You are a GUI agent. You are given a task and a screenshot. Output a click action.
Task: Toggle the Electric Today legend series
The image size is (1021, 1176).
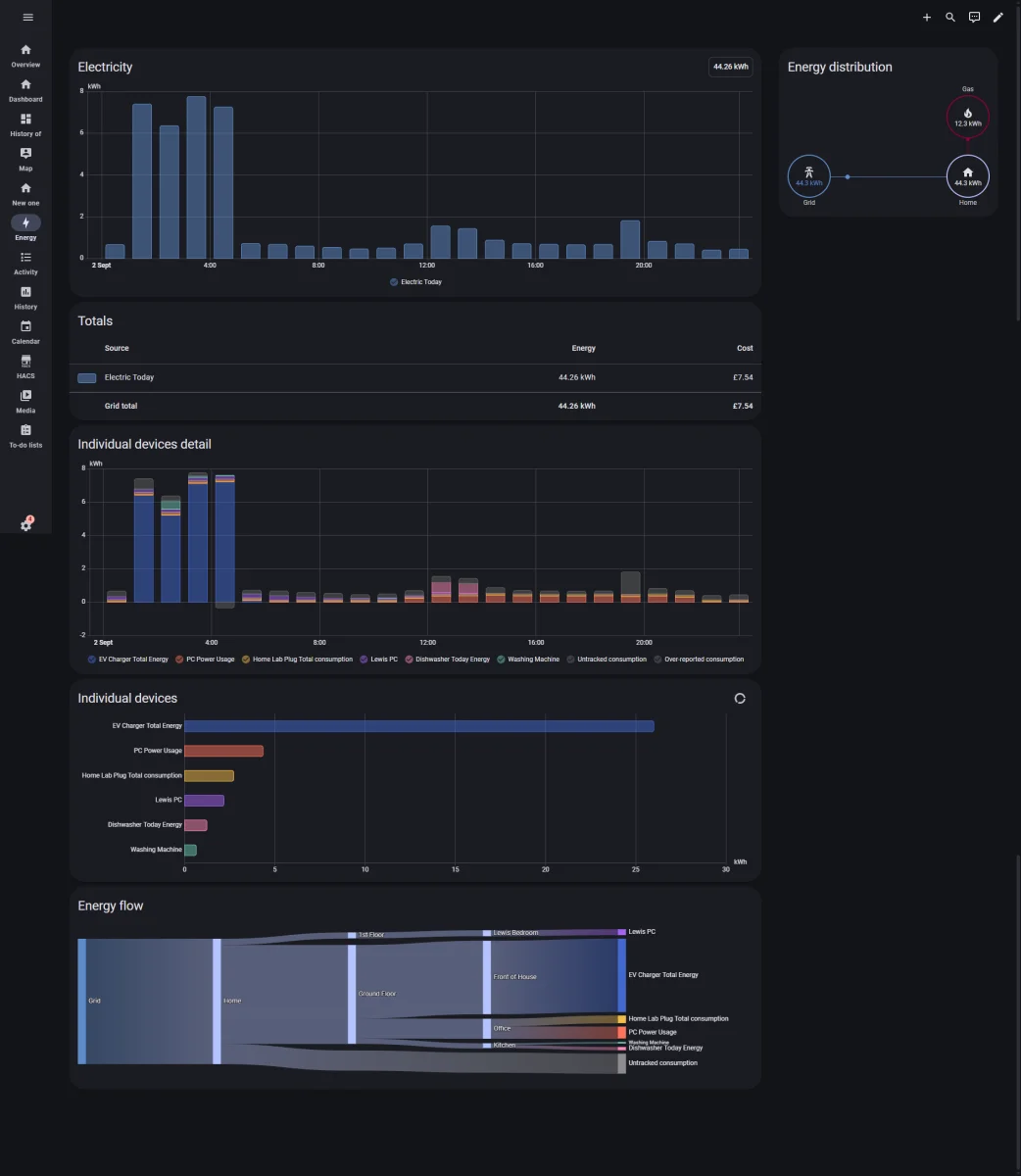pos(415,282)
